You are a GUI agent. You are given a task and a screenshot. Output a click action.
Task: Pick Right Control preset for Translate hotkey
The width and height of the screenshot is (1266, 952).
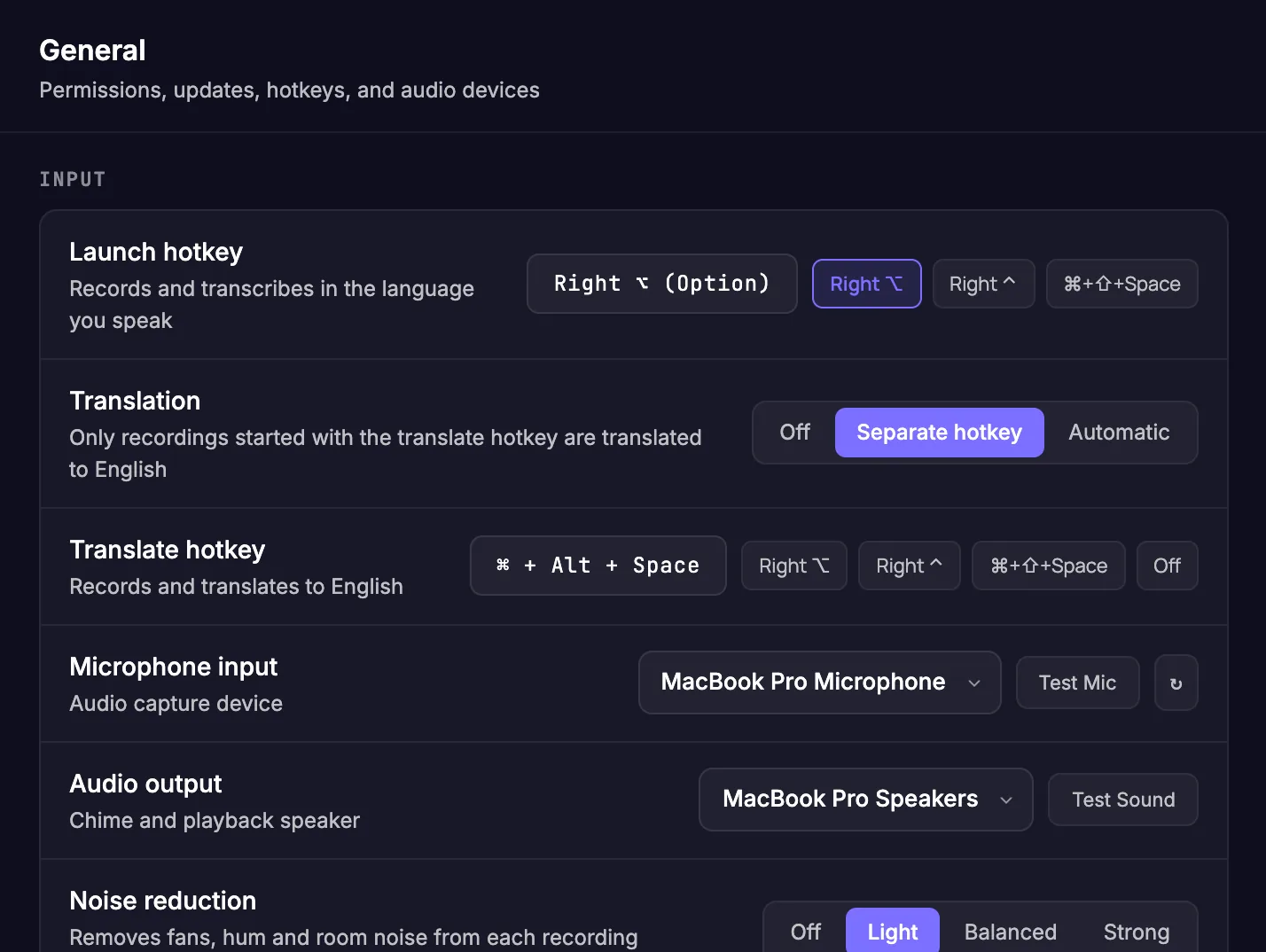[909, 566]
